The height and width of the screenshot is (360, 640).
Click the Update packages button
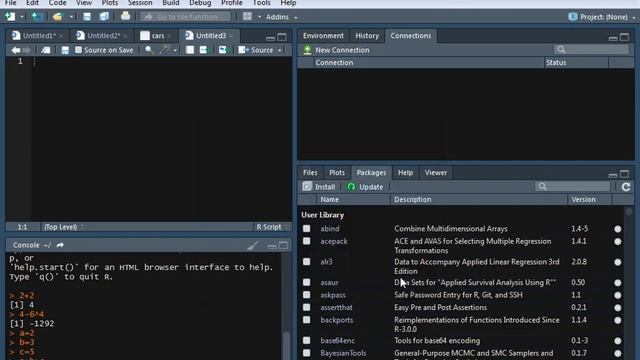pos(365,187)
